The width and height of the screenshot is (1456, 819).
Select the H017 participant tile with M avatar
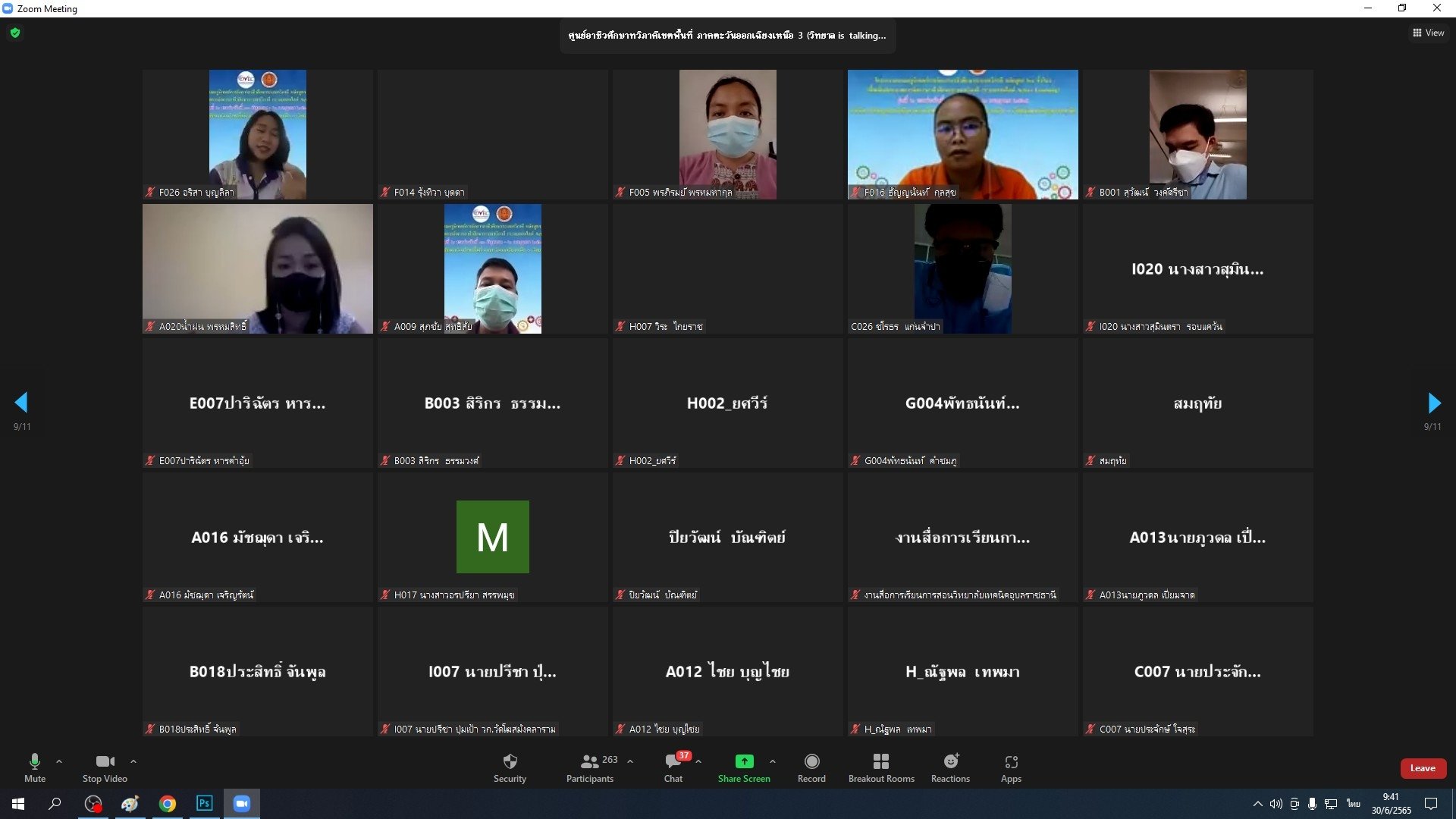[x=492, y=537]
